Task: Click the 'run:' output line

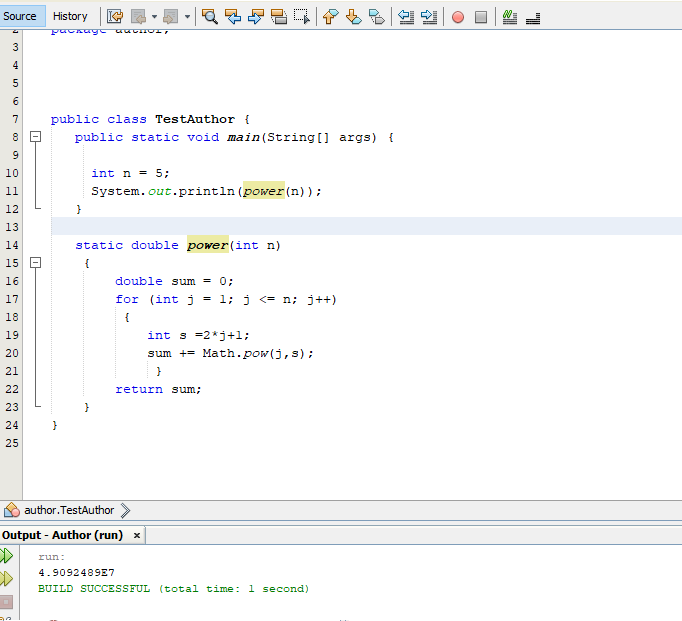Action: point(51,557)
